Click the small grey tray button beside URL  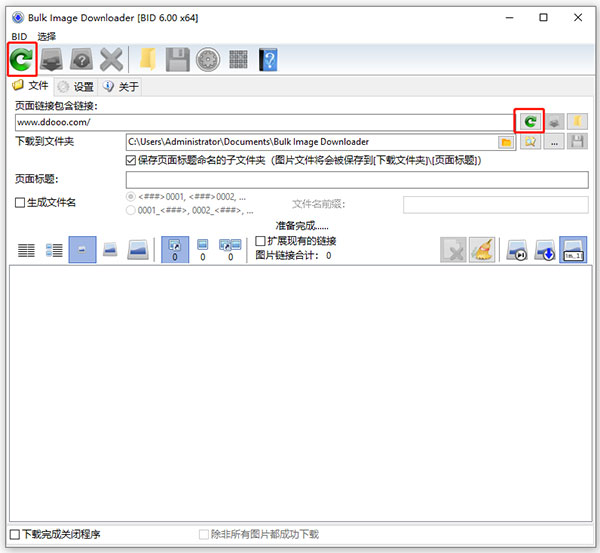click(554, 122)
